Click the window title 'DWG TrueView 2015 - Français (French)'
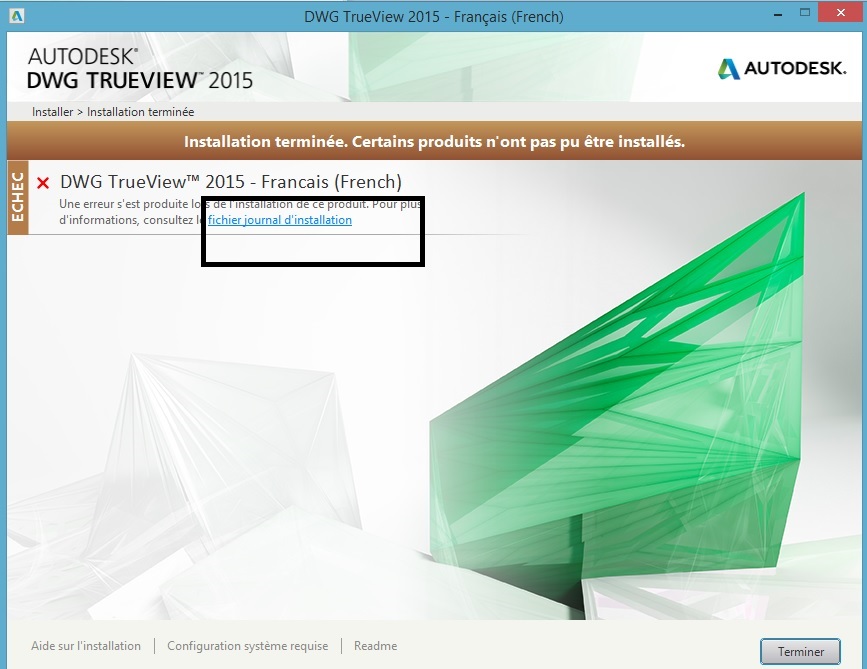 [434, 17]
